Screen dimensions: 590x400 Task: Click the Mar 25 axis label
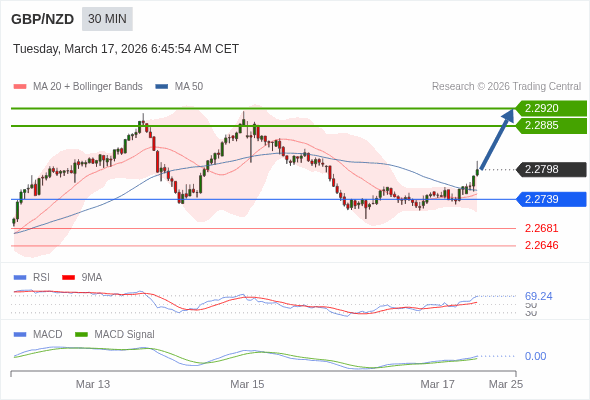click(506, 384)
